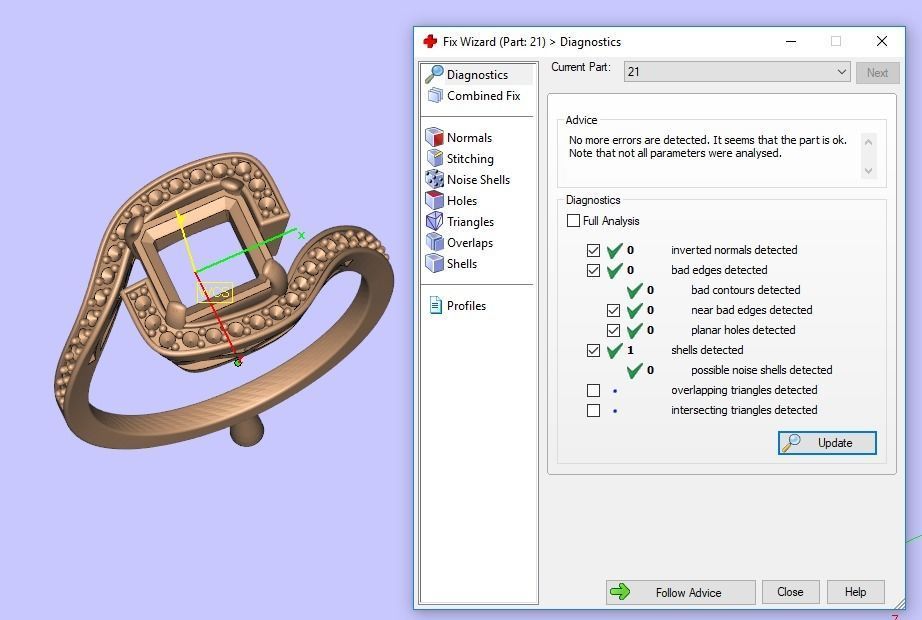
Task: Click the Follow Advice button
Action: coord(680,592)
